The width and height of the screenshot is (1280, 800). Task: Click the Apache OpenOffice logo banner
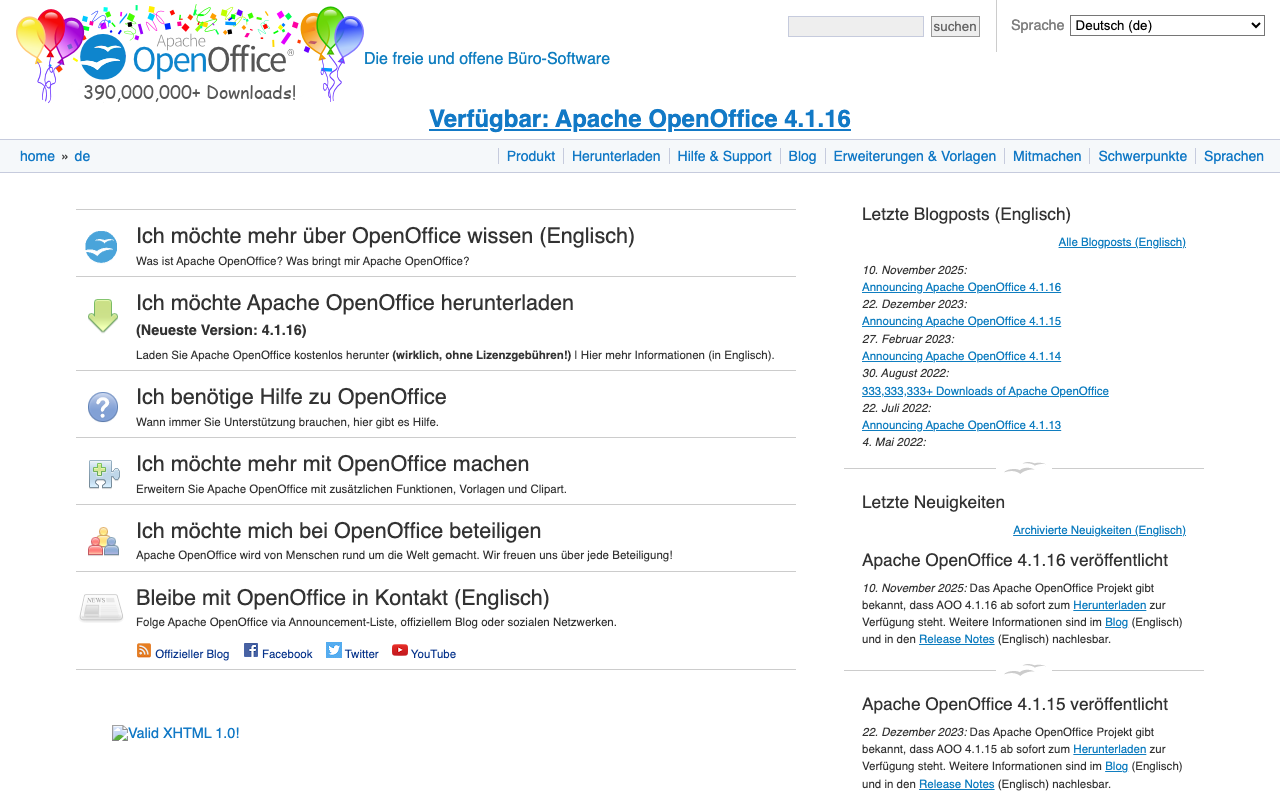coord(190,54)
